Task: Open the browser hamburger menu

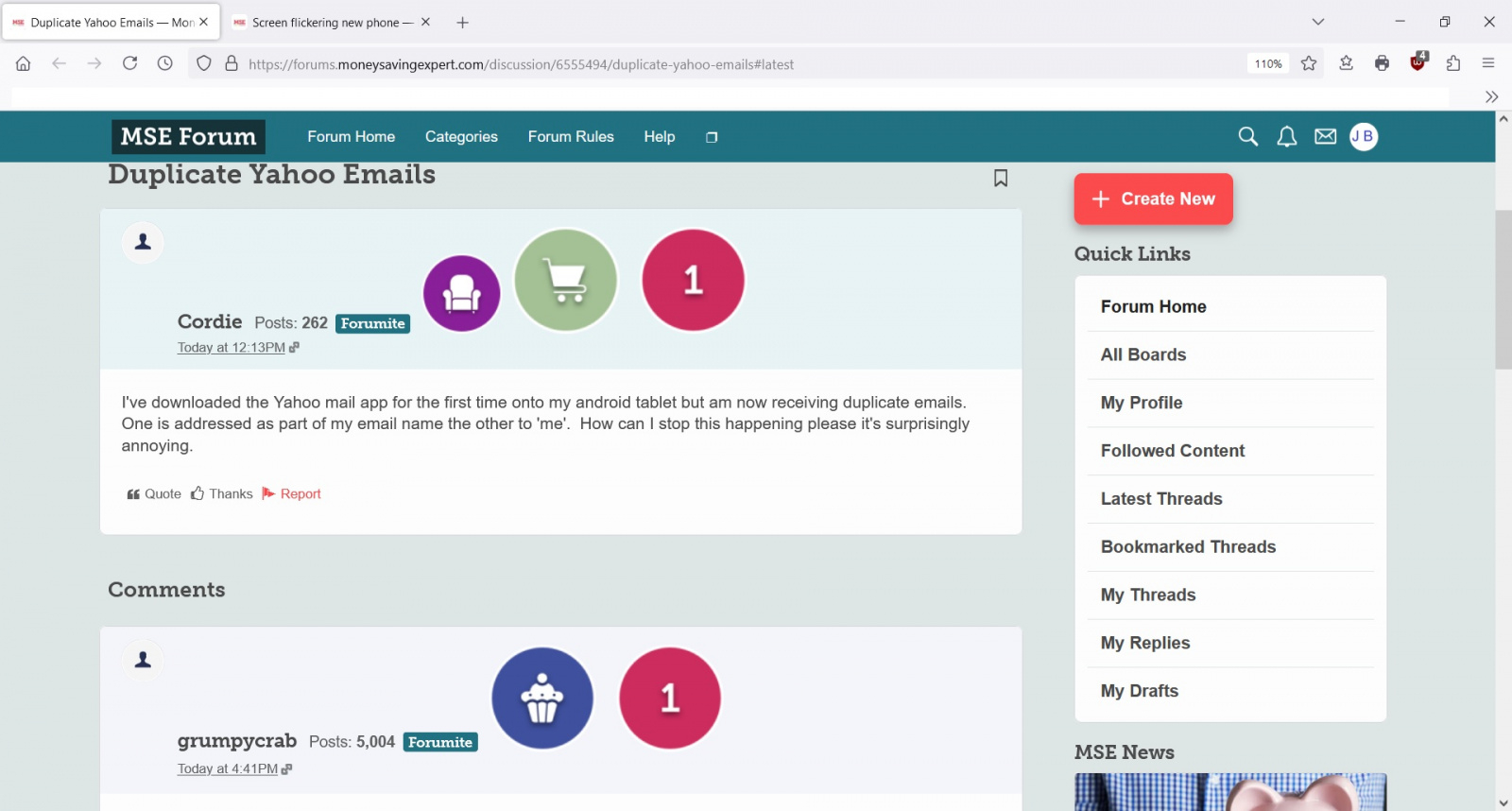Action: pos(1488,63)
